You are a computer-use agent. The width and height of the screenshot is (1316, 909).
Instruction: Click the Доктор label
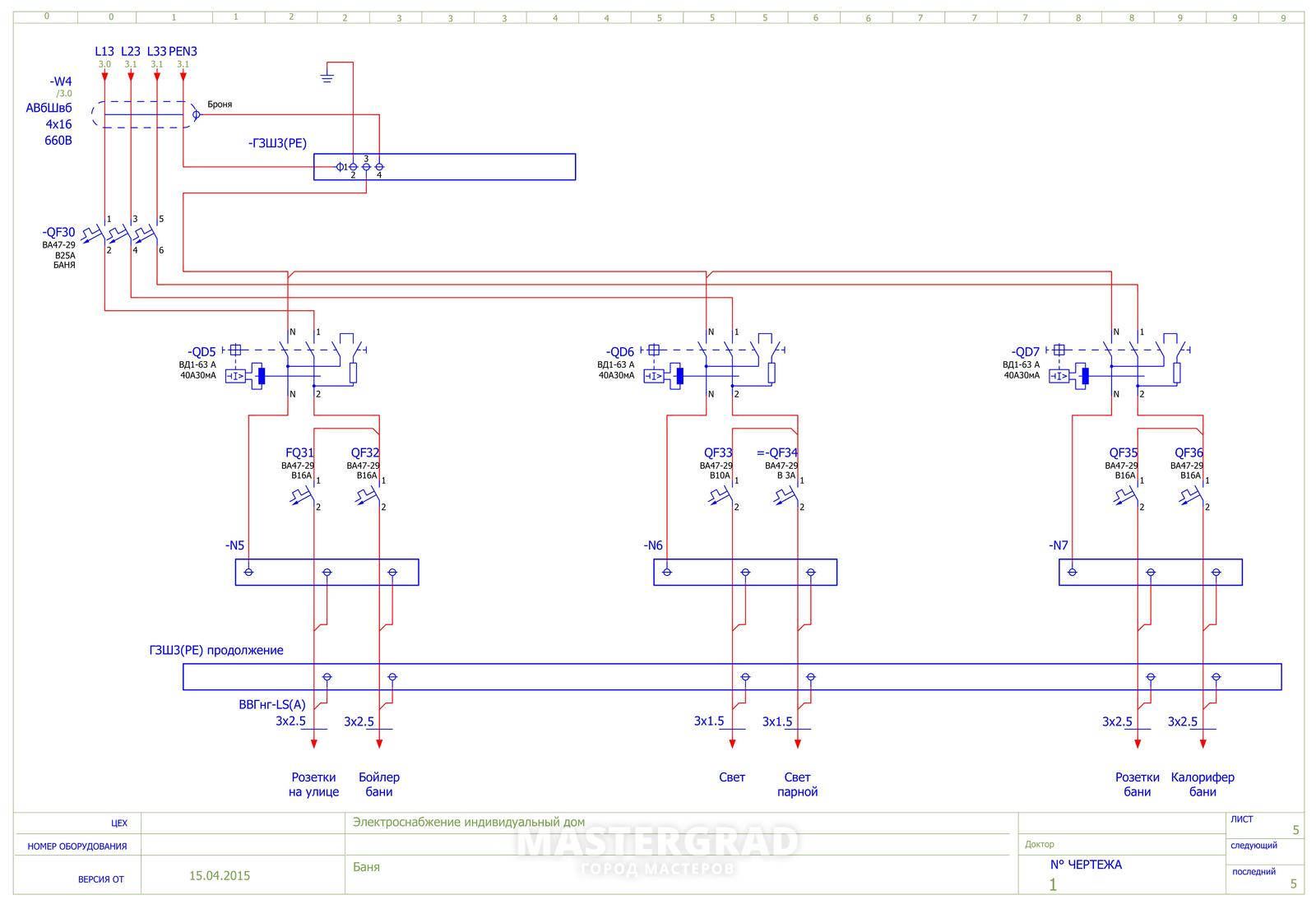click(x=1040, y=845)
